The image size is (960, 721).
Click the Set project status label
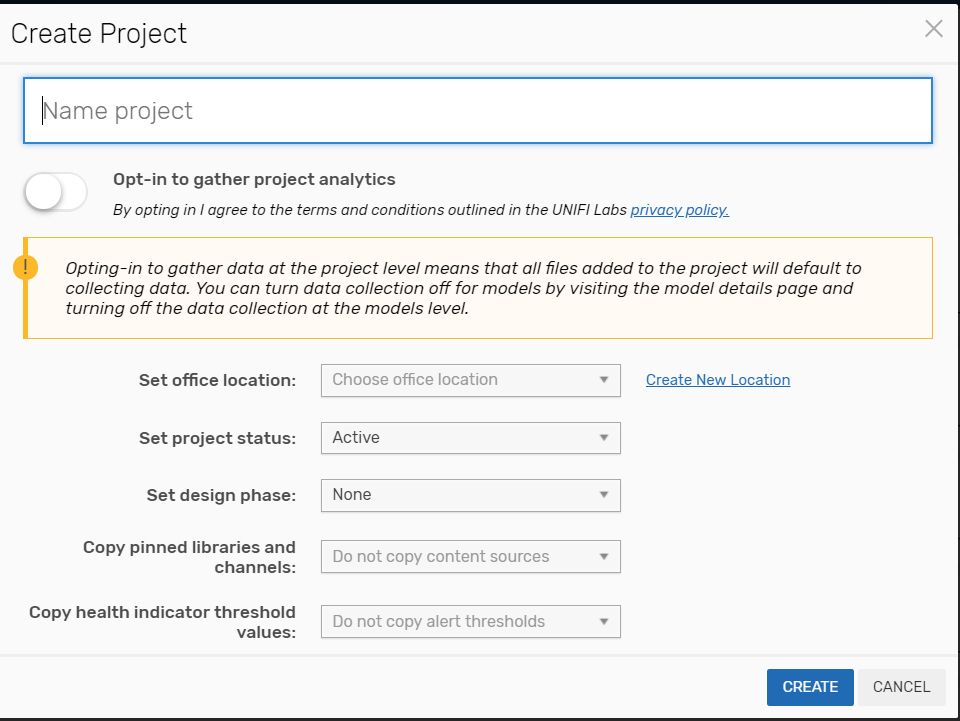click(217, 438)
